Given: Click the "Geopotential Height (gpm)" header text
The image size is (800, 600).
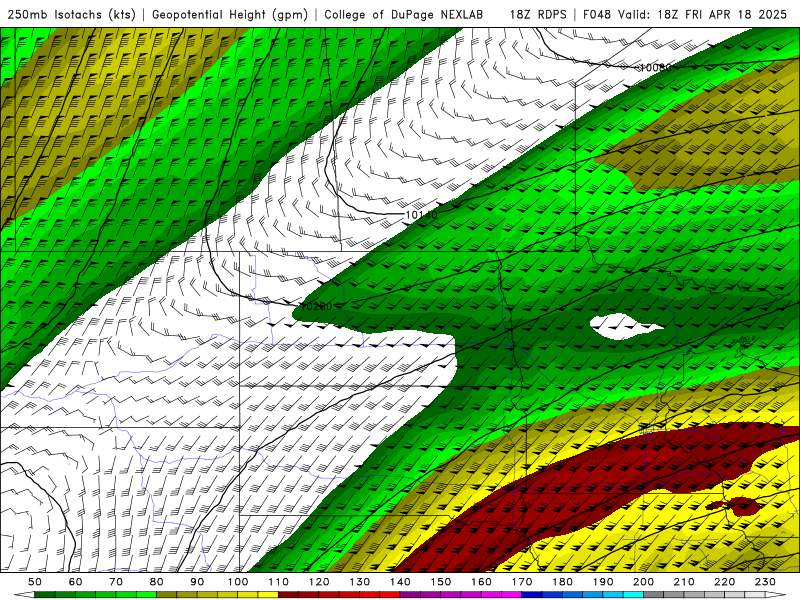Looking at the screenshot, I should tap(230, 14).
